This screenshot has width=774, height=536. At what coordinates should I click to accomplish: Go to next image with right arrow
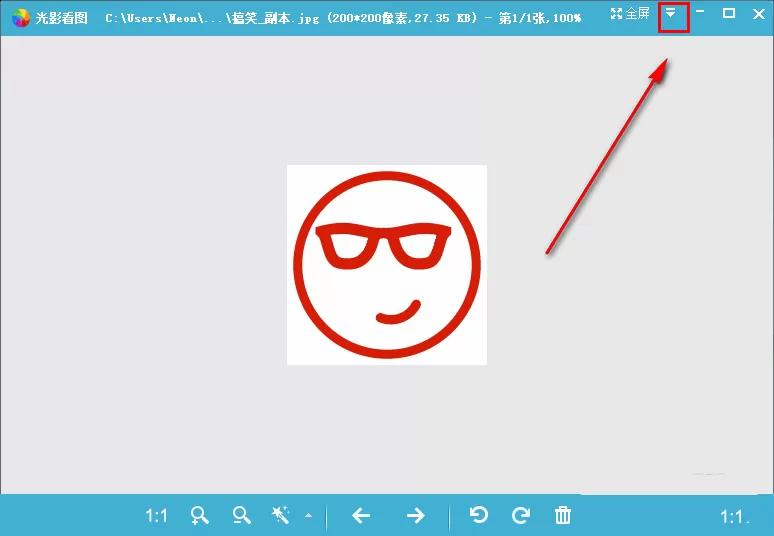(x=416, y=516)
